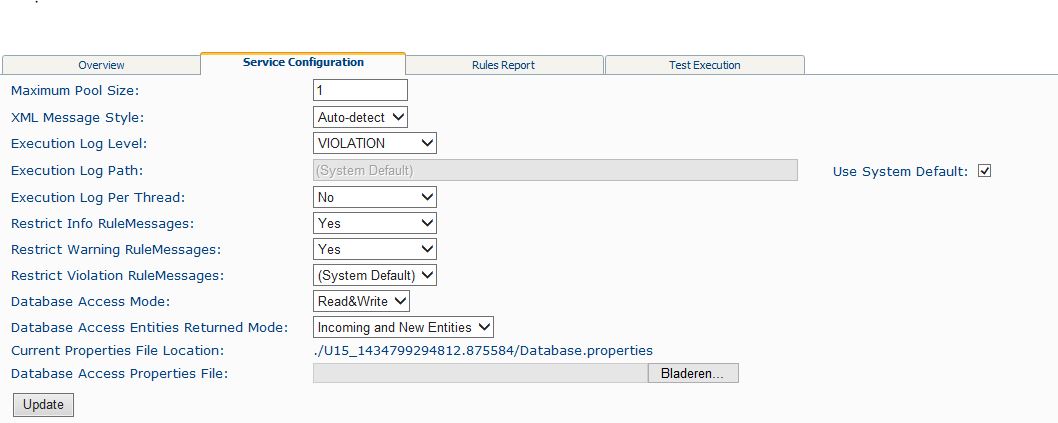Click the disabled Execution Log Path field
Viewport: 1058px width, 423px height.
[x=555, y=170]
